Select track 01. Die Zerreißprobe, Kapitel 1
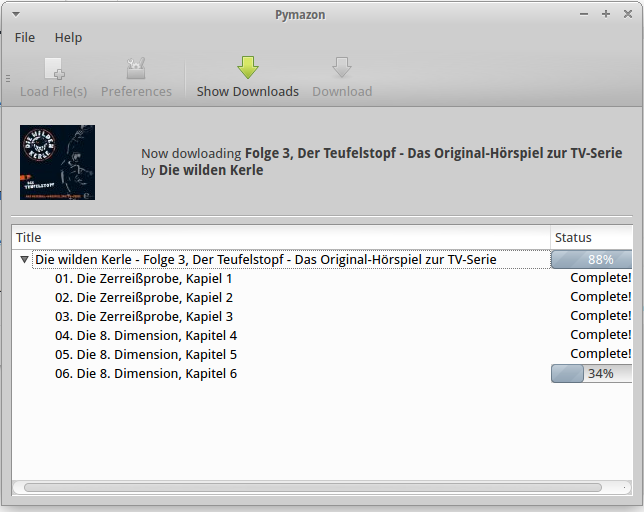644x512 pixels. [143, 279]
